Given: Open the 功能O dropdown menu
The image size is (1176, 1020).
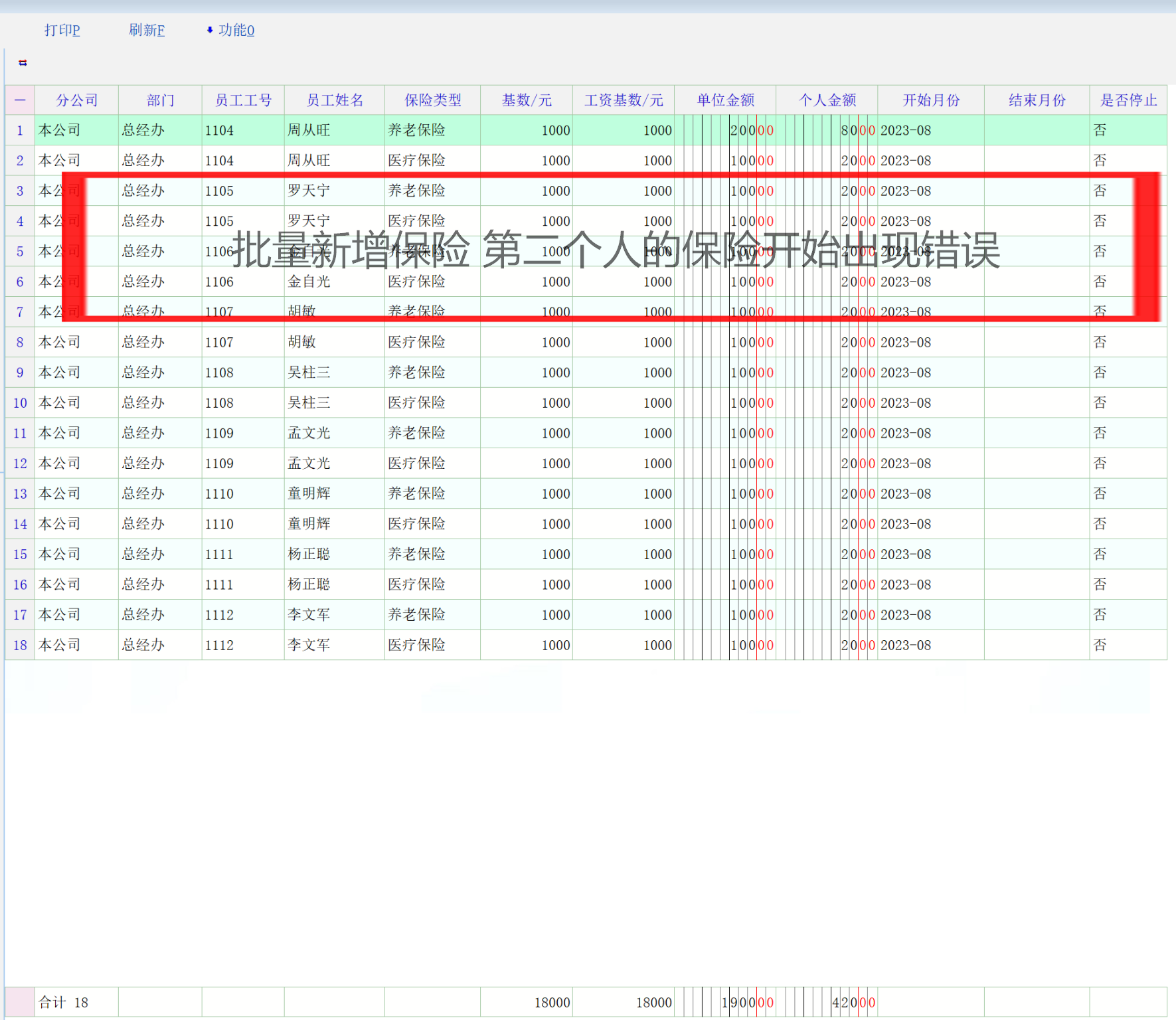Looking at the screenshot, I should [231, 30].
